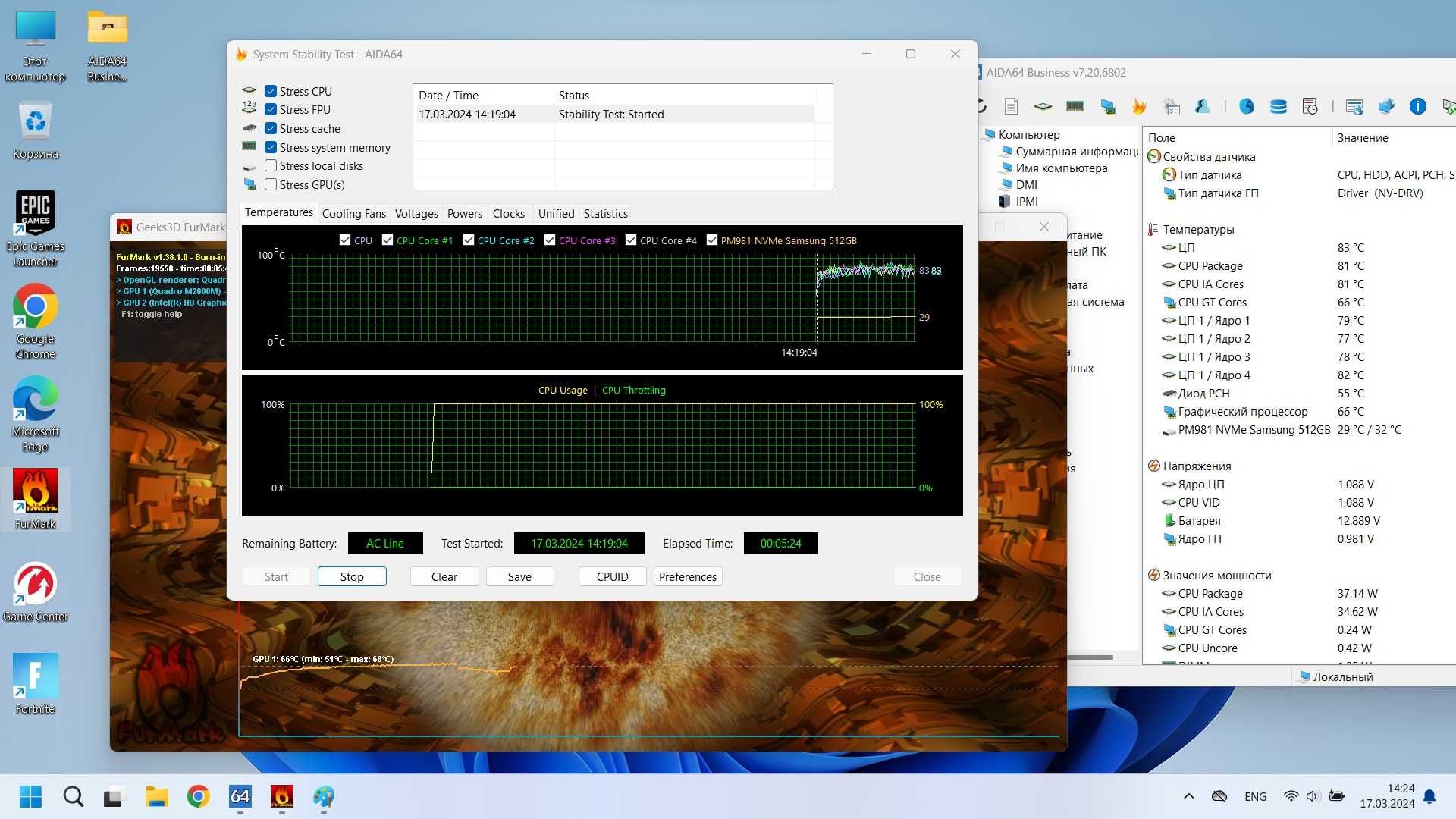Viewport: 1456px width, 819px height.
Task: Open the tray hidden icons chevron
Action: tap(1188, 796)
